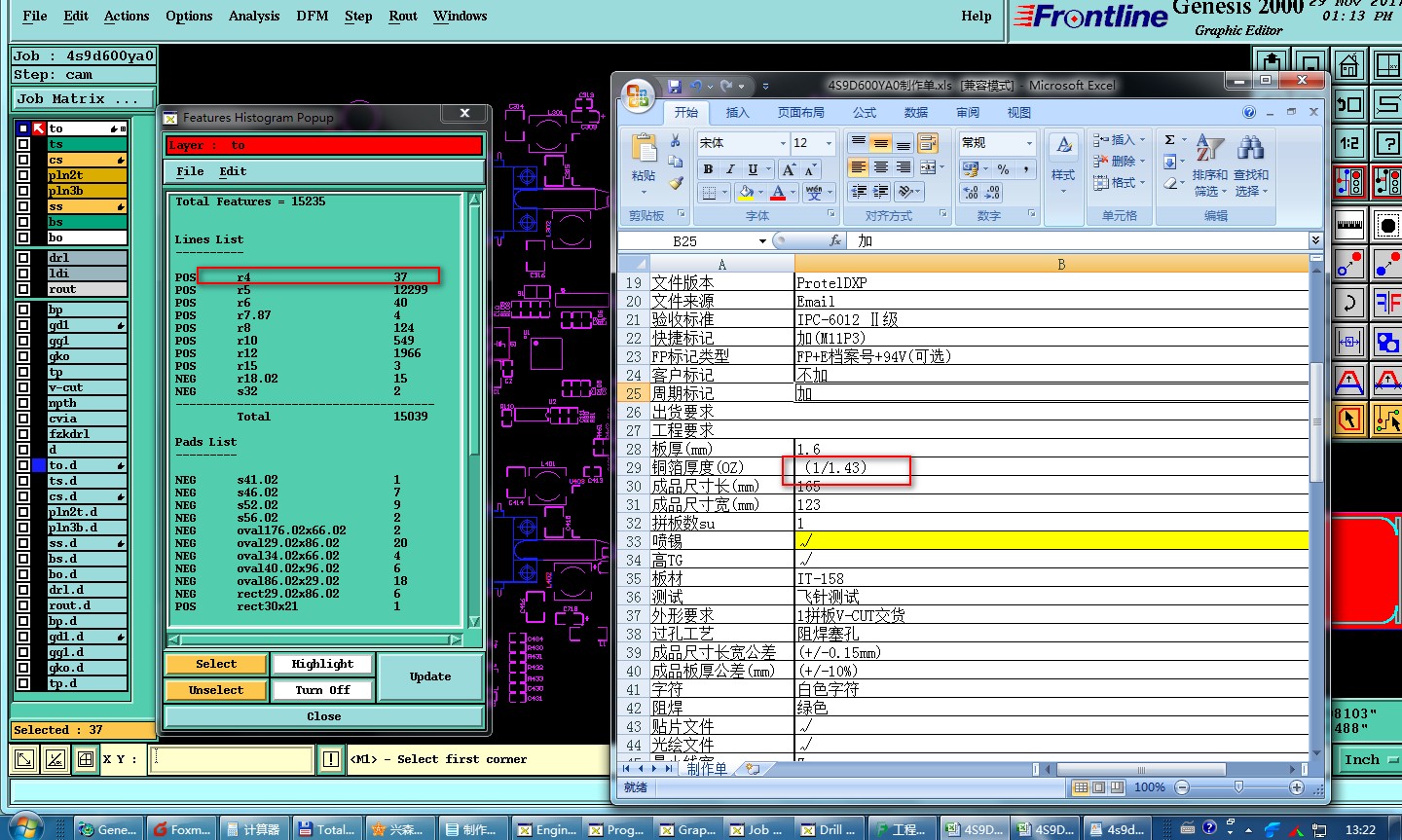Viewport: 1402px width, 840px height.
Task: Click the Update button
Action: 430,676
